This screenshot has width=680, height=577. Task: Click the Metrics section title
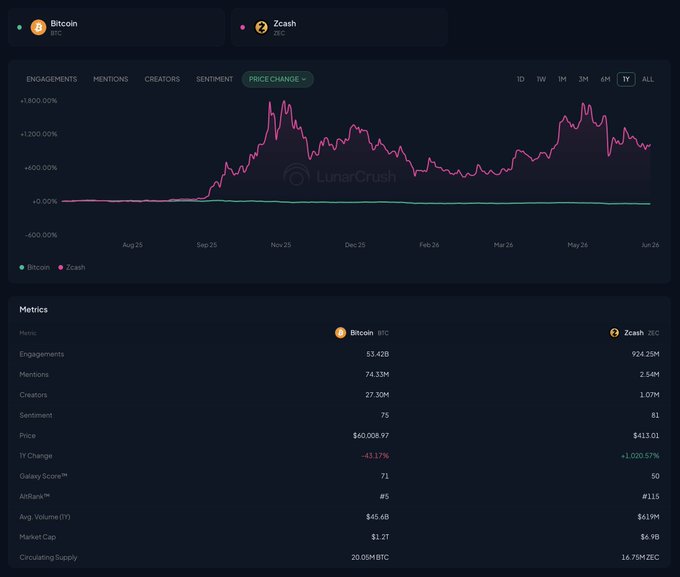[x=33, y=309]
